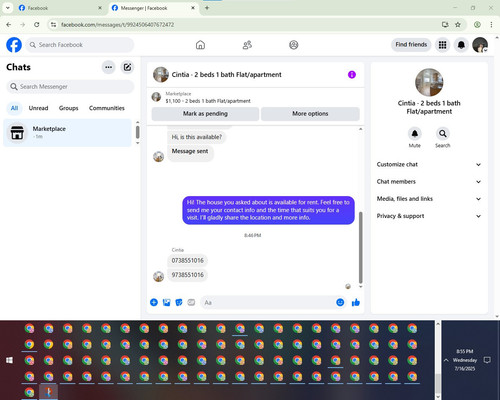
Task: Click the taskbar overflow scrollbar
Action: pos(438,383)
